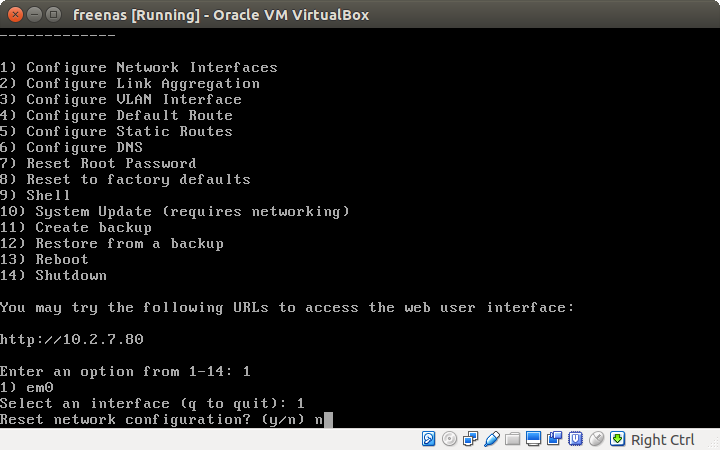Click the http://10.2.7.80 URL text
Screen dimensions: 720x450
[72, 340]
